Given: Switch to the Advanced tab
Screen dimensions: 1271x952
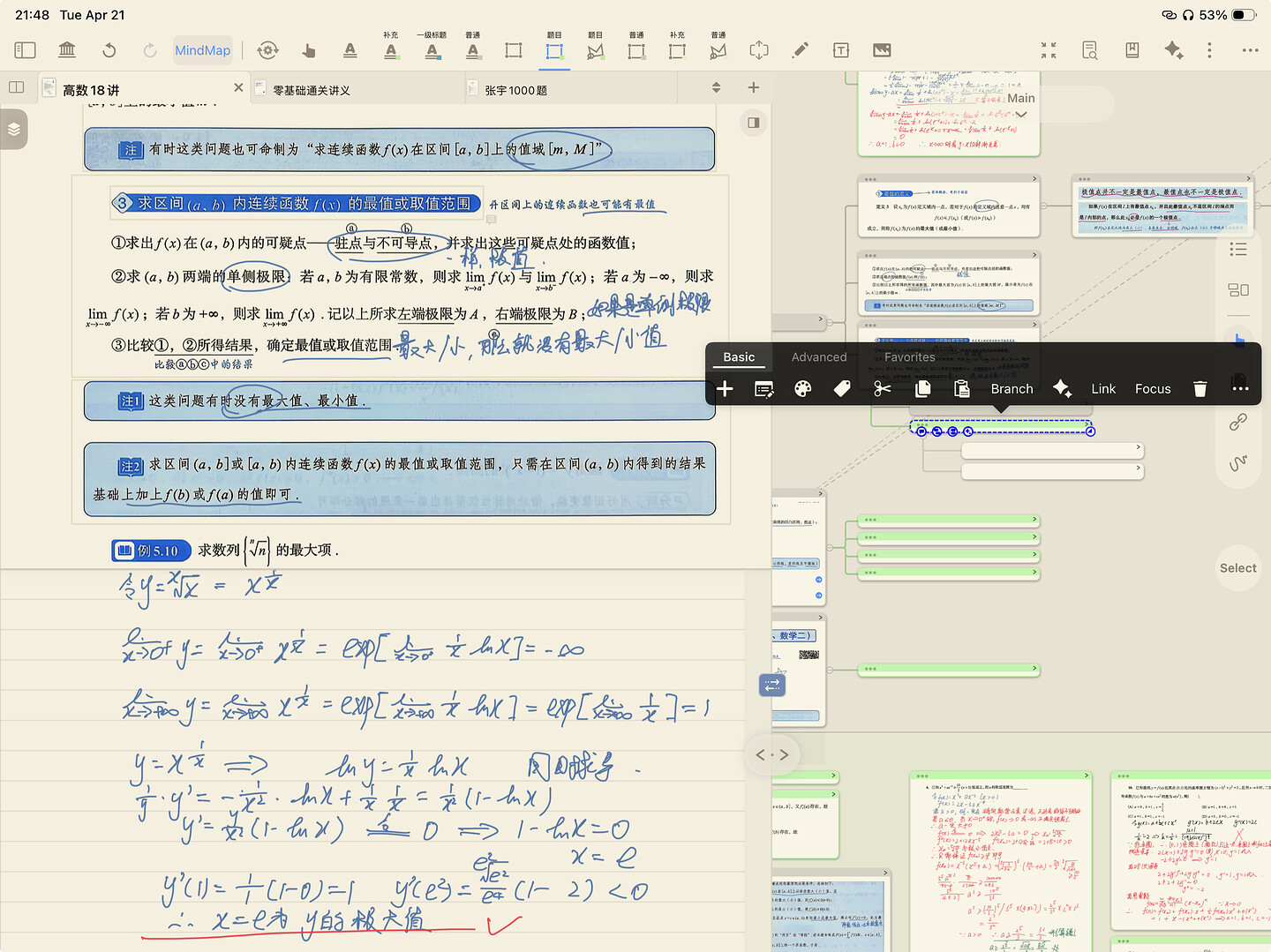Looking at the screenshot, I should tap(818, 357).
